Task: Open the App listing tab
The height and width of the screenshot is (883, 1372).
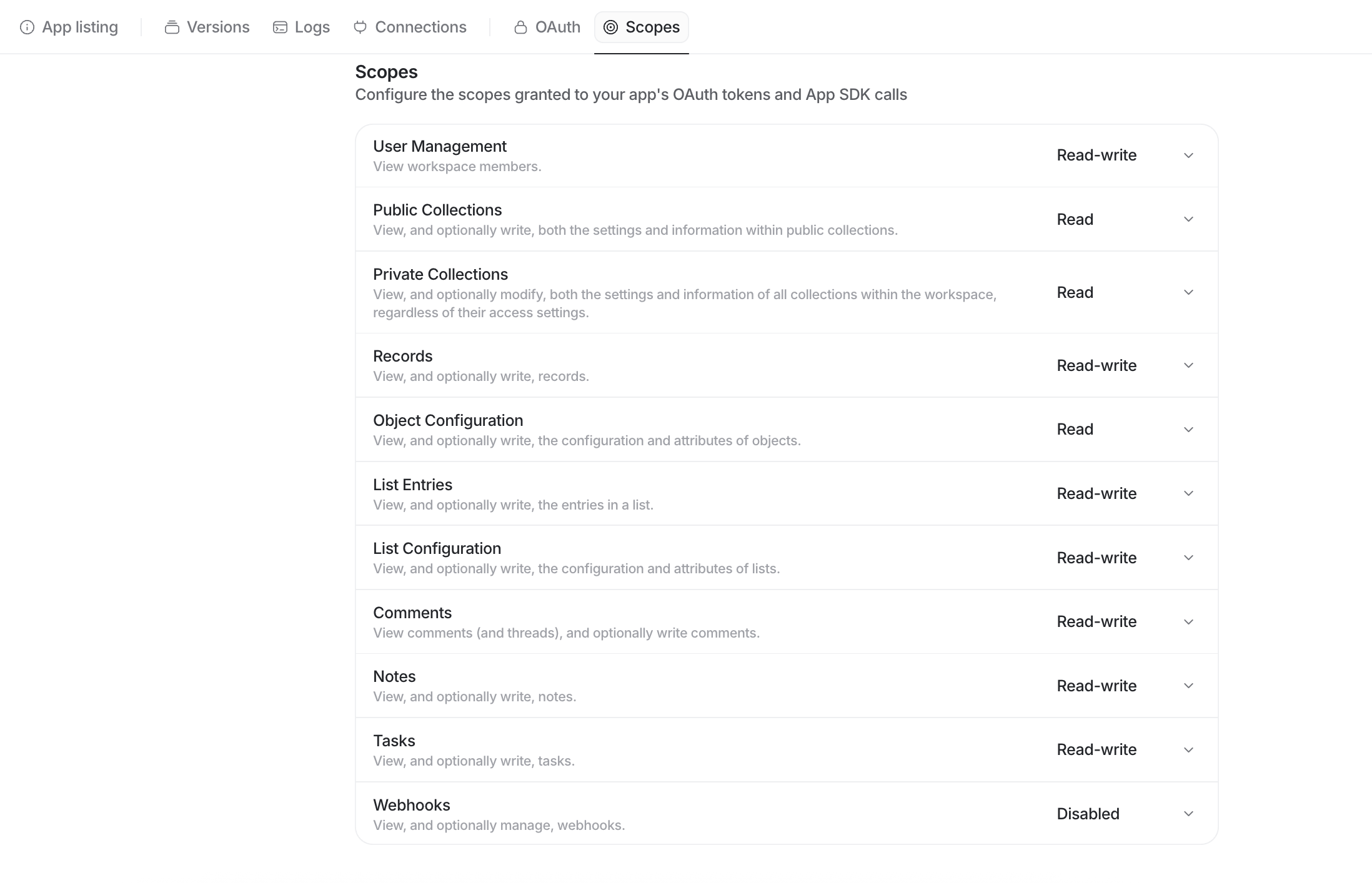Action: pyautogui.click(x=69, y=27)
